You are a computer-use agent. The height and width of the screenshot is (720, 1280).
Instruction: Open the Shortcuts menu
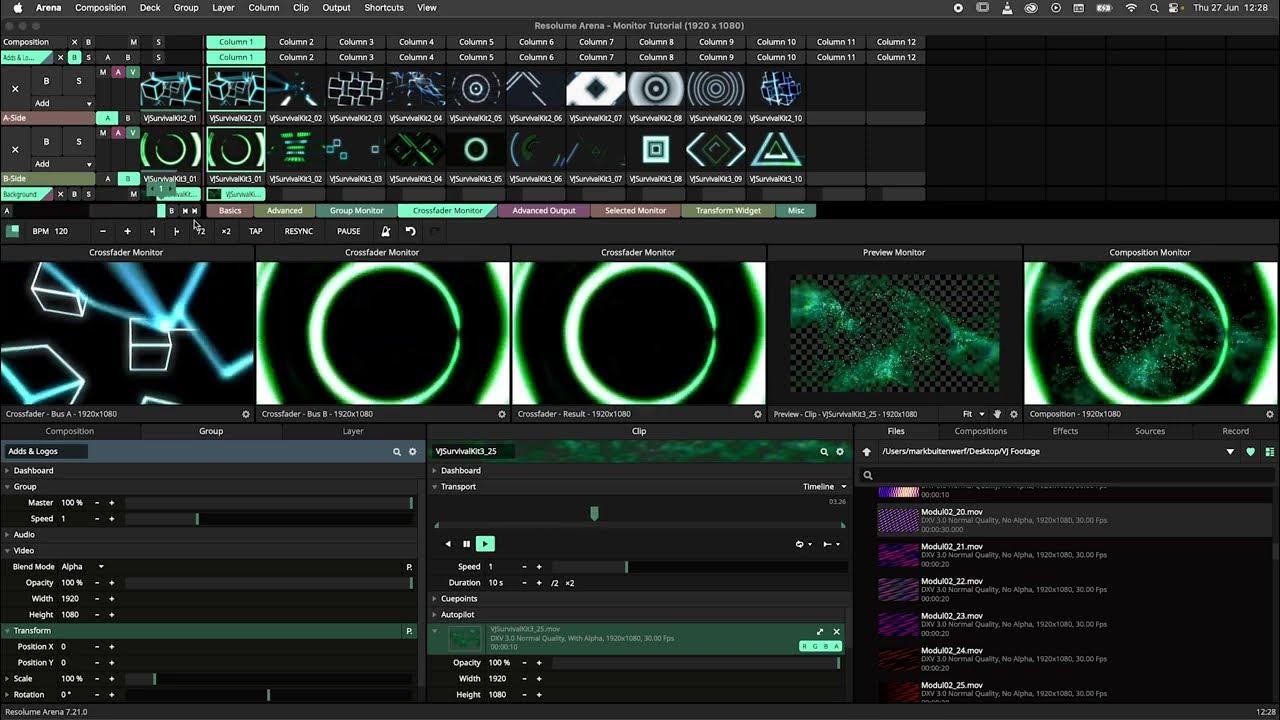(384, 8)
